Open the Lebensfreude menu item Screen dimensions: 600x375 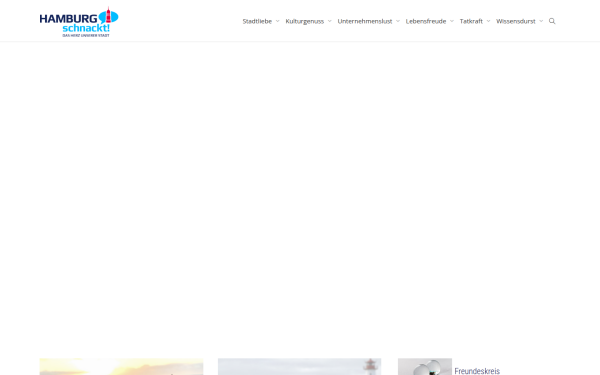426,21
